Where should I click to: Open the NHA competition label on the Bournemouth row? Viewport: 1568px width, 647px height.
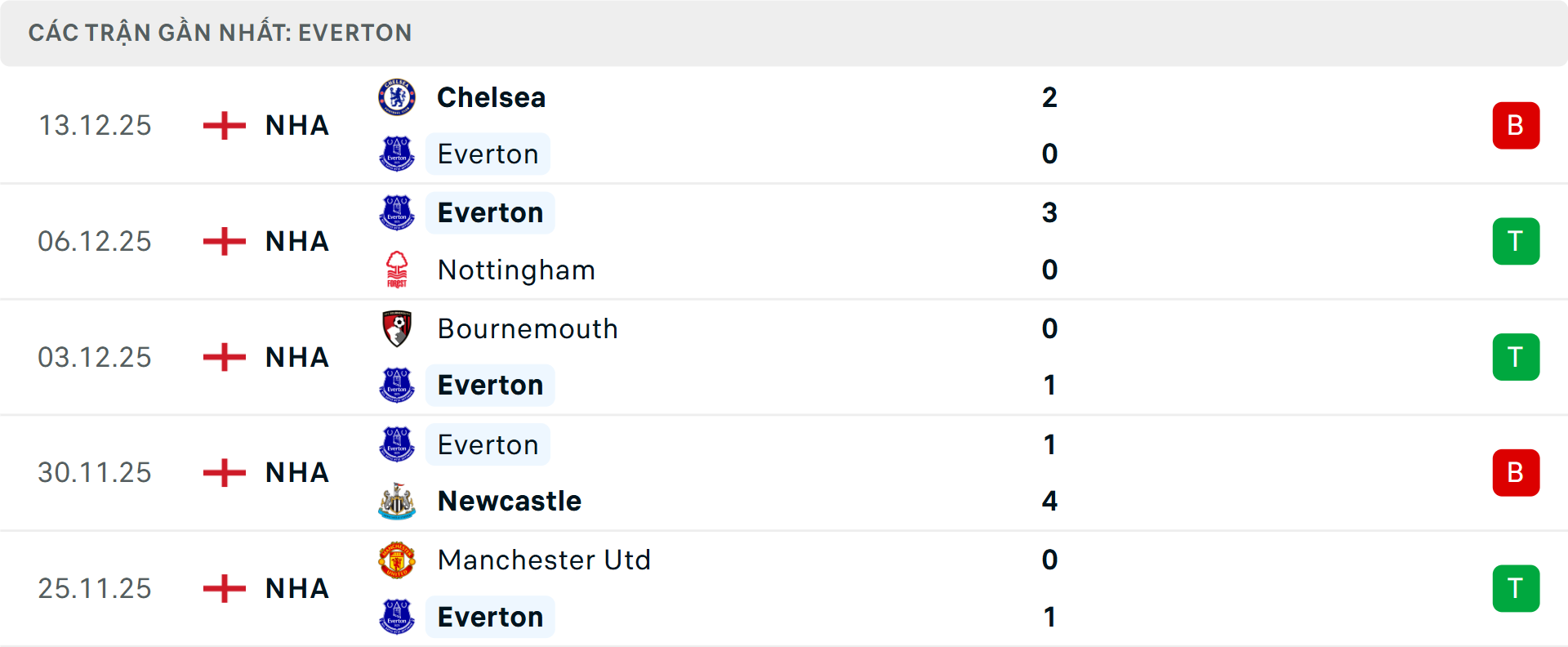(x=296, y=357)
